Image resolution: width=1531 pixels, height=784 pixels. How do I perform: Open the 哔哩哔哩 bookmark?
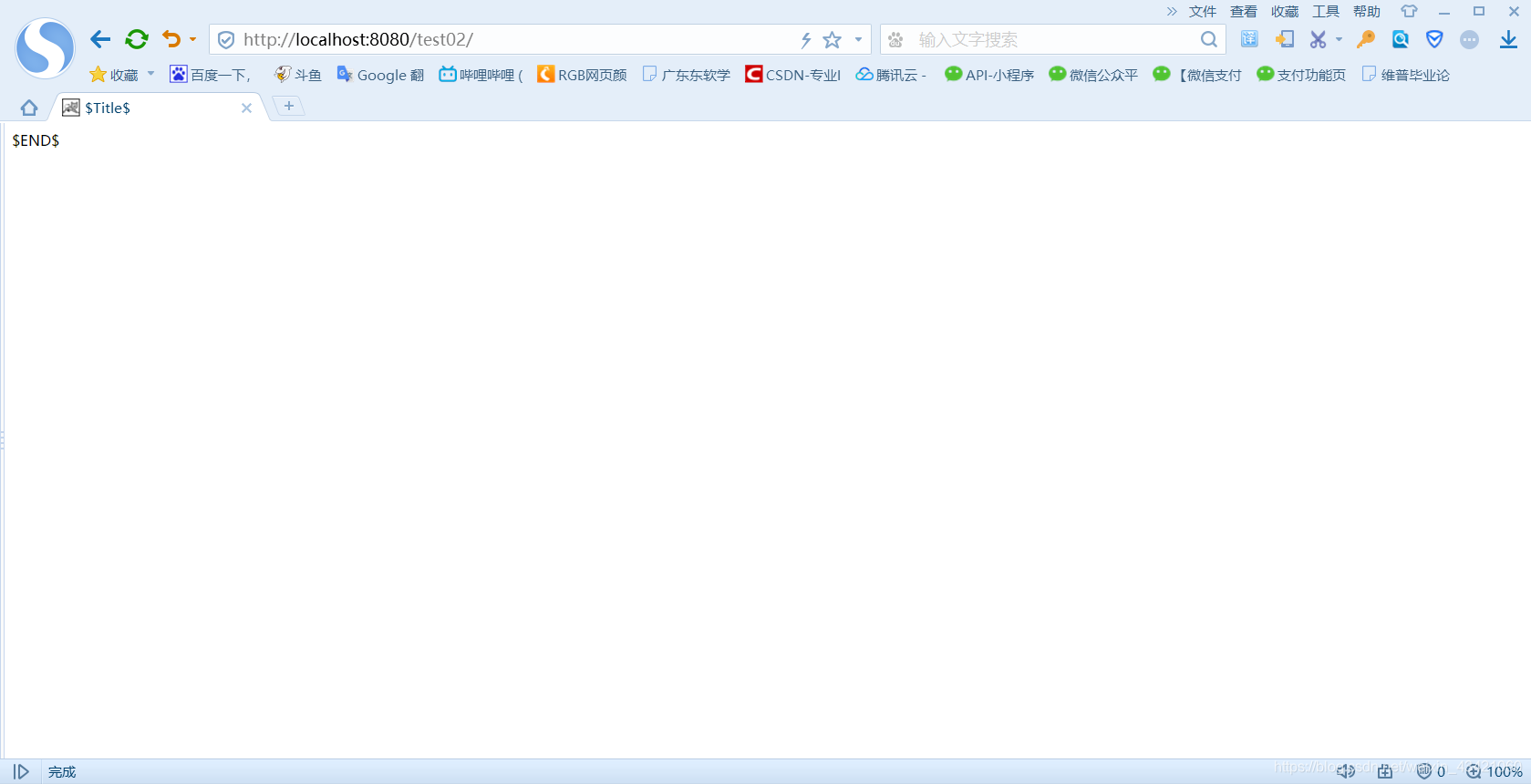(x=481, y=75)
